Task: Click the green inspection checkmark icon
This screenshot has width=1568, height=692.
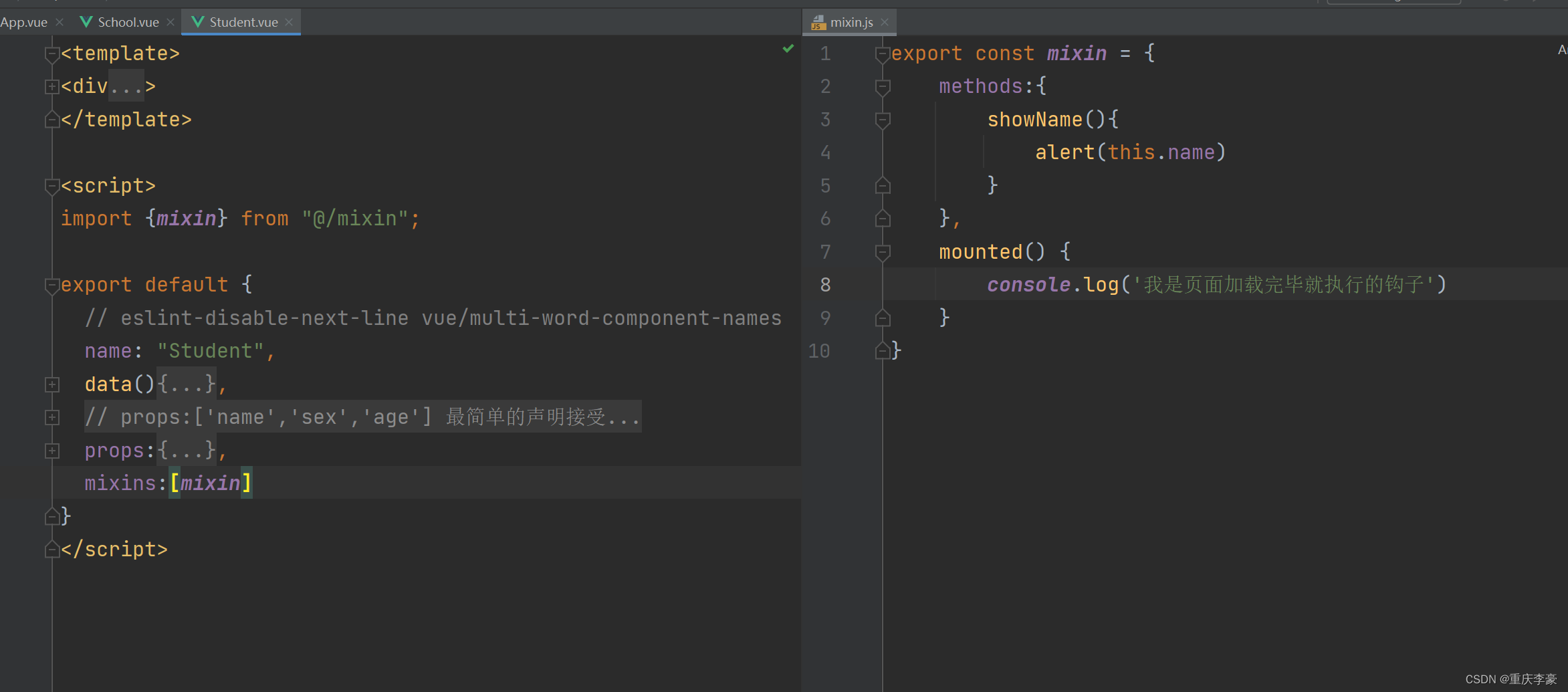Action: tap(788, 48)
